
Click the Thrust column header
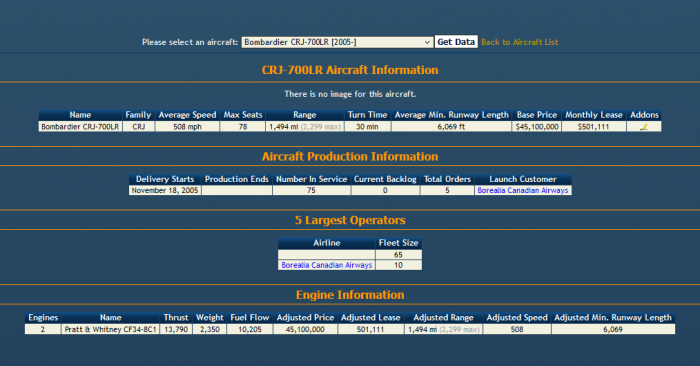tap(176, 318)
